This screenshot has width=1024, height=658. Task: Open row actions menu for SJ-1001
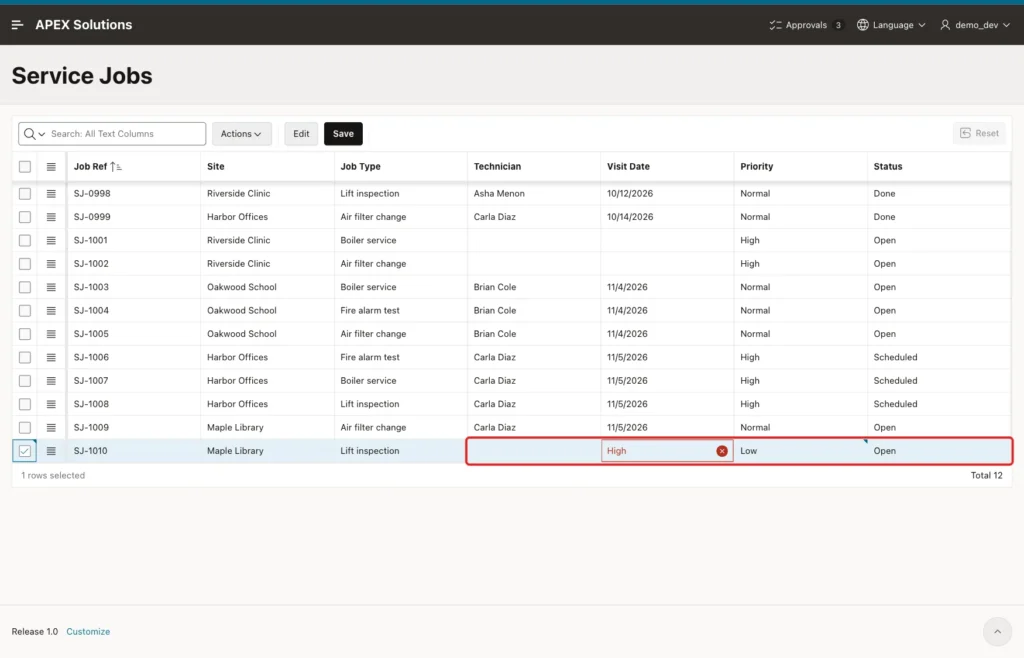click(51, 240)
